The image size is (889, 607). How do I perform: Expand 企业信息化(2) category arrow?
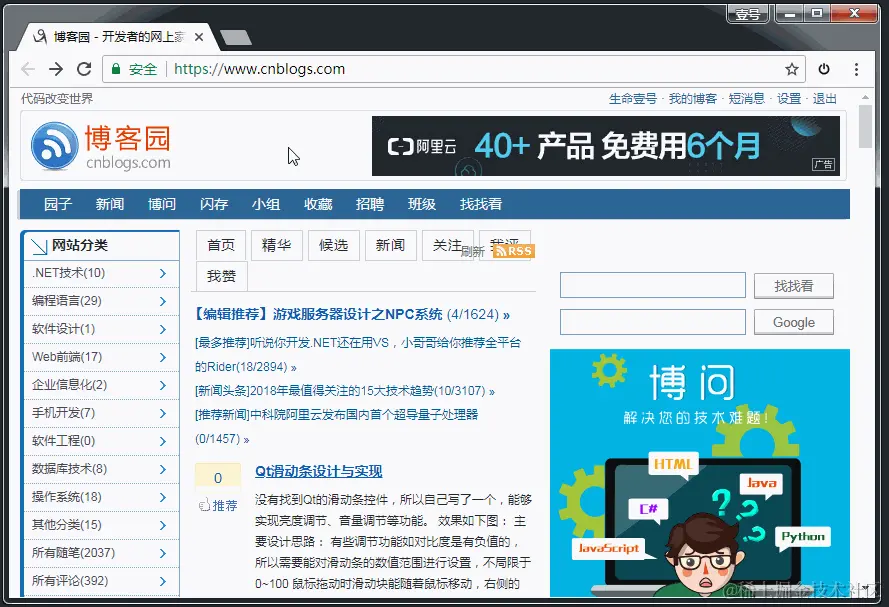pyautogui.click(x=163, y=385)
